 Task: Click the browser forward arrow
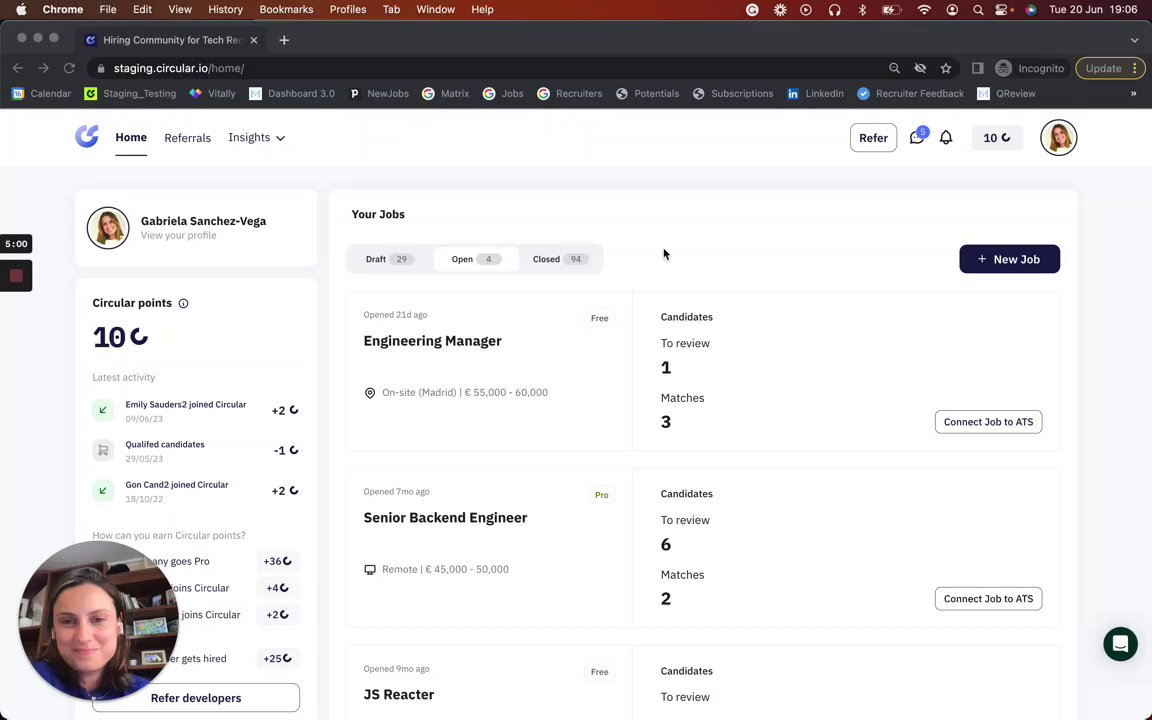tap(43, 68)
